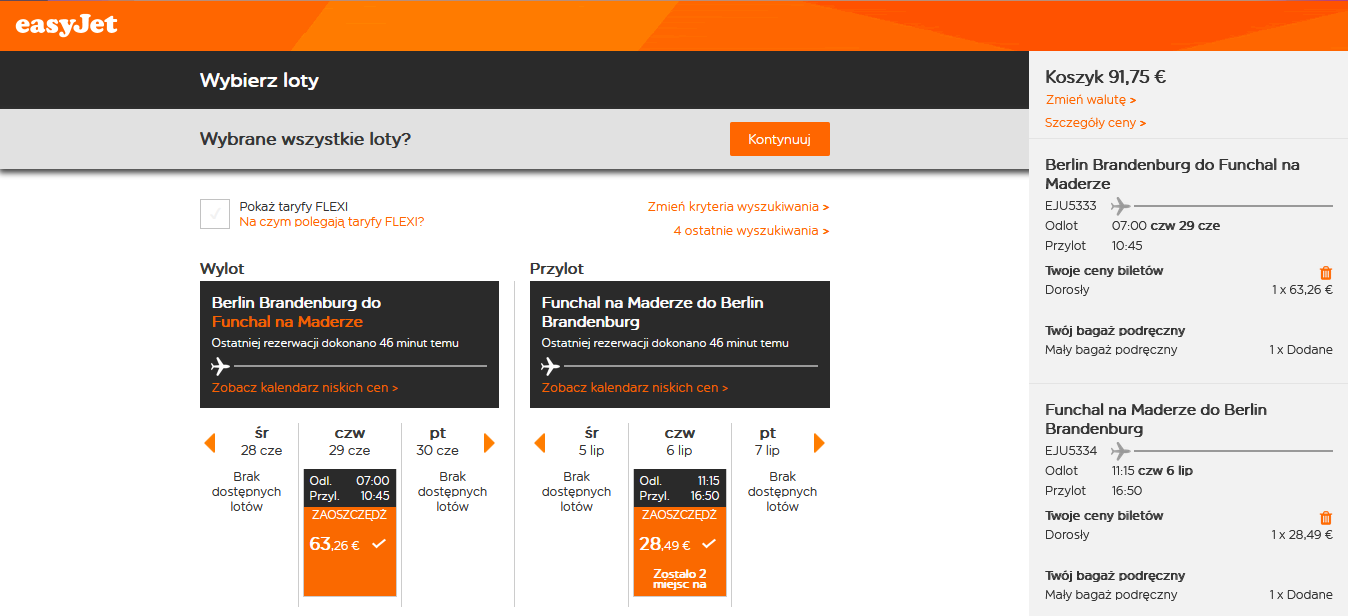The image size is (1348, 616).
Task: Click the Funchal na Maderze orange destination title
Action: tap(287, 322)
